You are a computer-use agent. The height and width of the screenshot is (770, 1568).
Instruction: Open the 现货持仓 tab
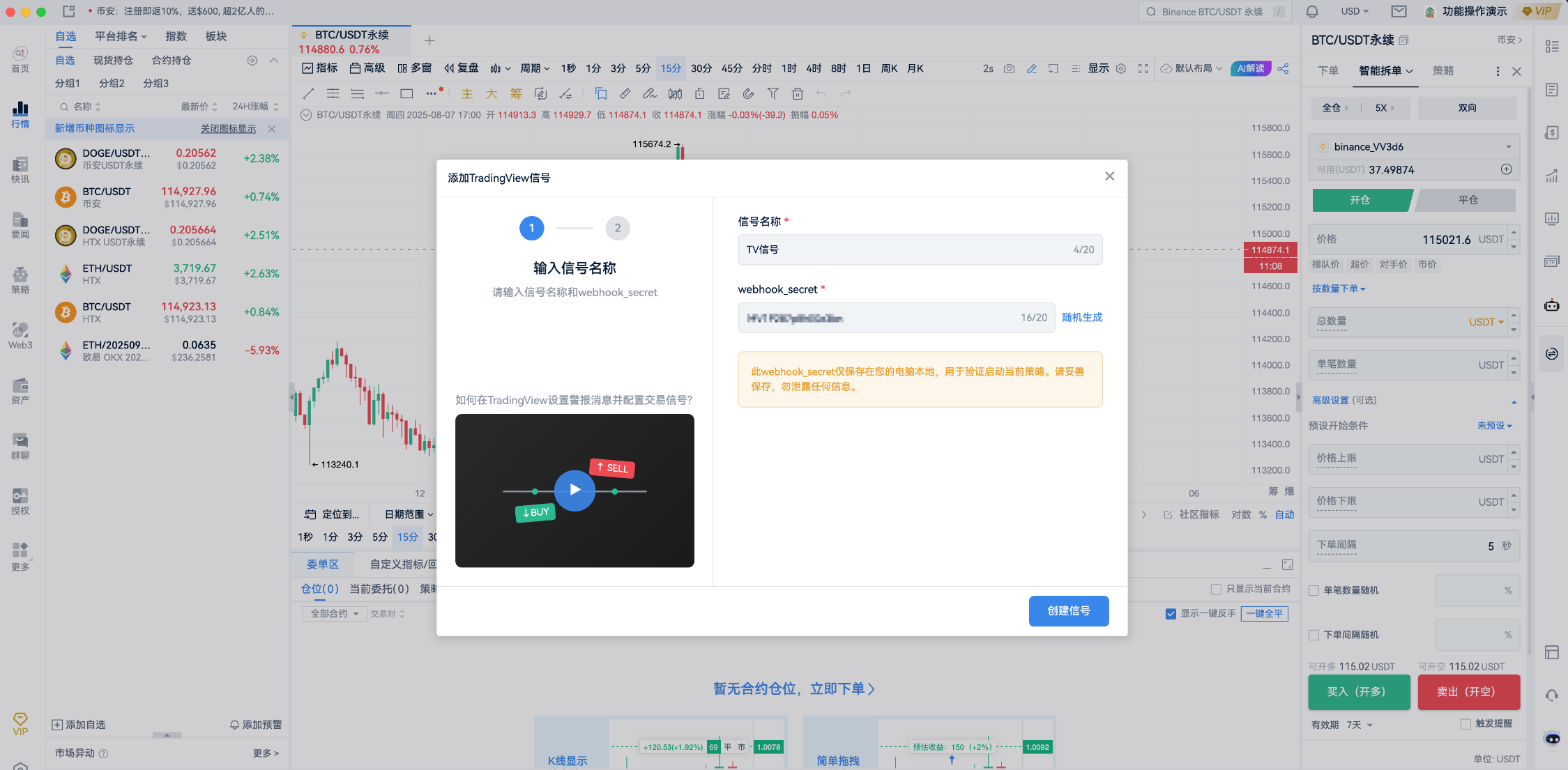point(113,61)
